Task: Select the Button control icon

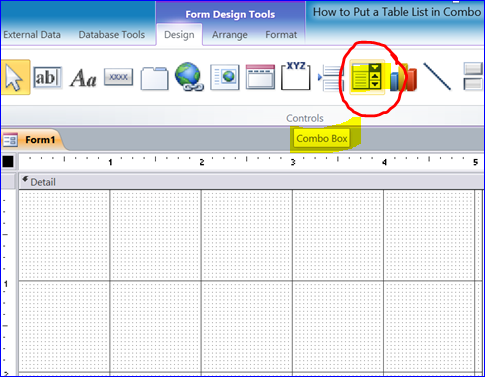Action: [x=118, y=77]
